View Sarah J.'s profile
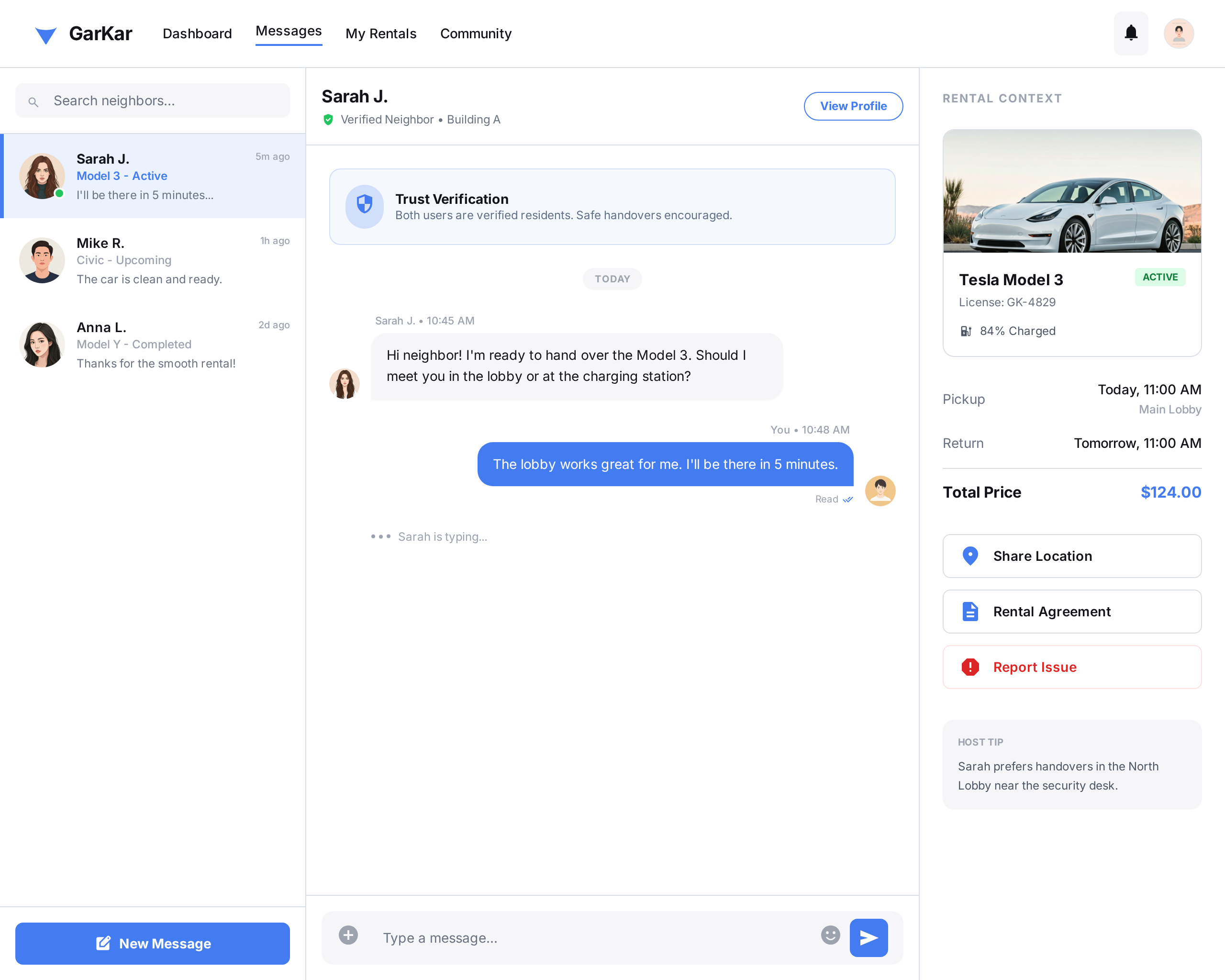1225x980 pixels. (853, 106)
